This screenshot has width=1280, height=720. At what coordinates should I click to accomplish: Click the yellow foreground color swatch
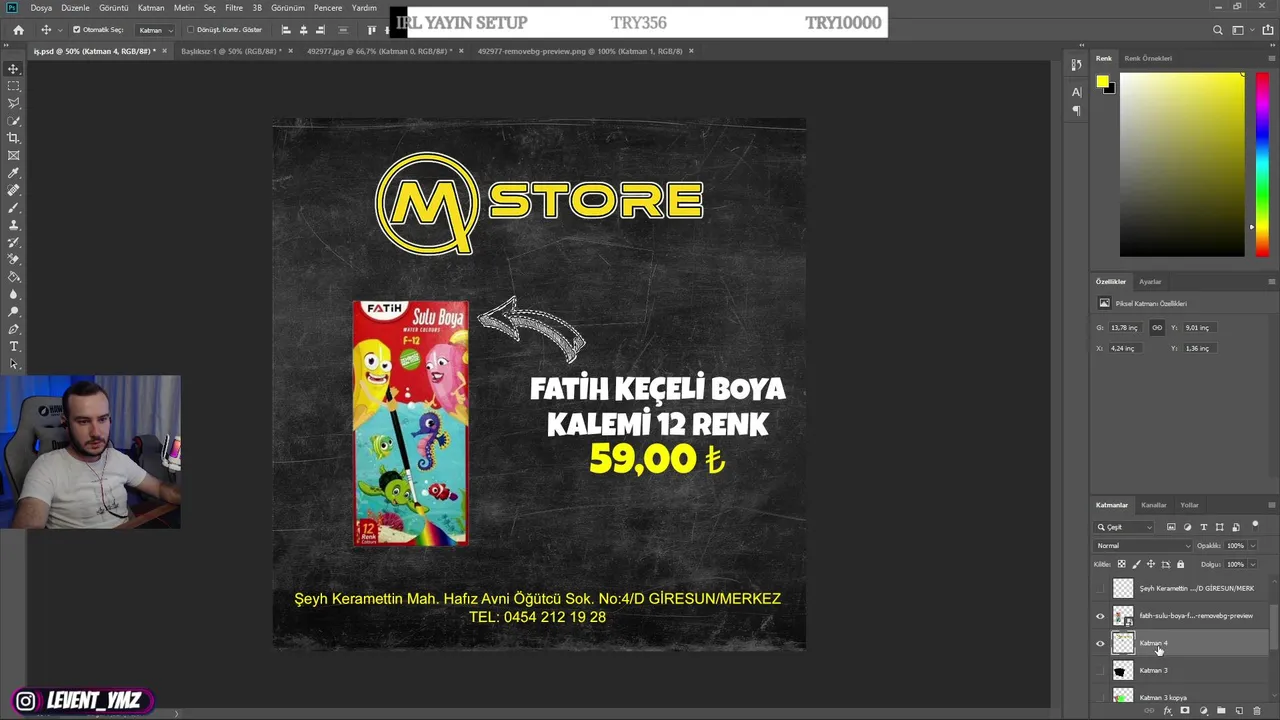coord(1101,82)
